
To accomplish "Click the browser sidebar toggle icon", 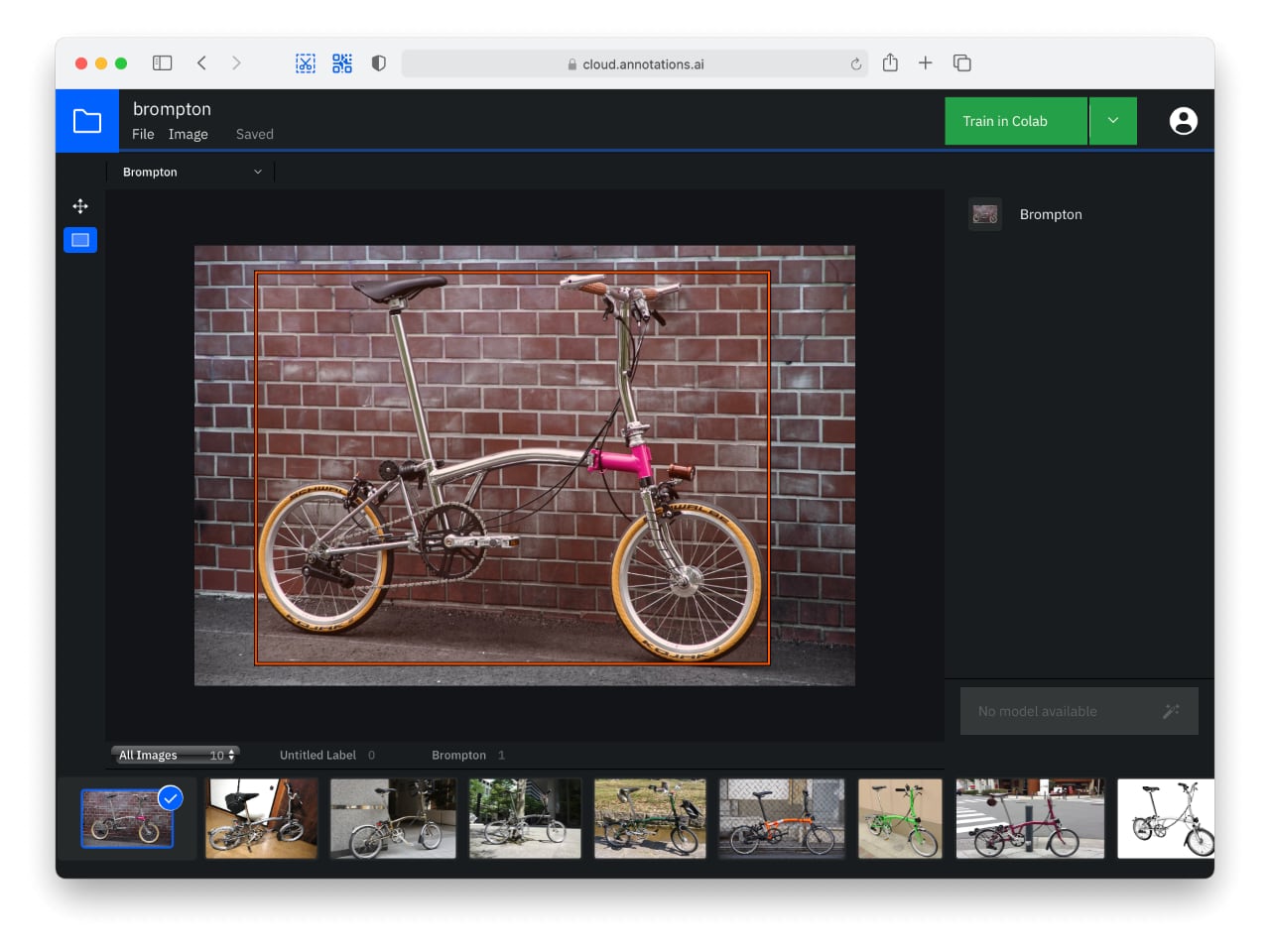I will pyautogui.click(x=163, y=63).
